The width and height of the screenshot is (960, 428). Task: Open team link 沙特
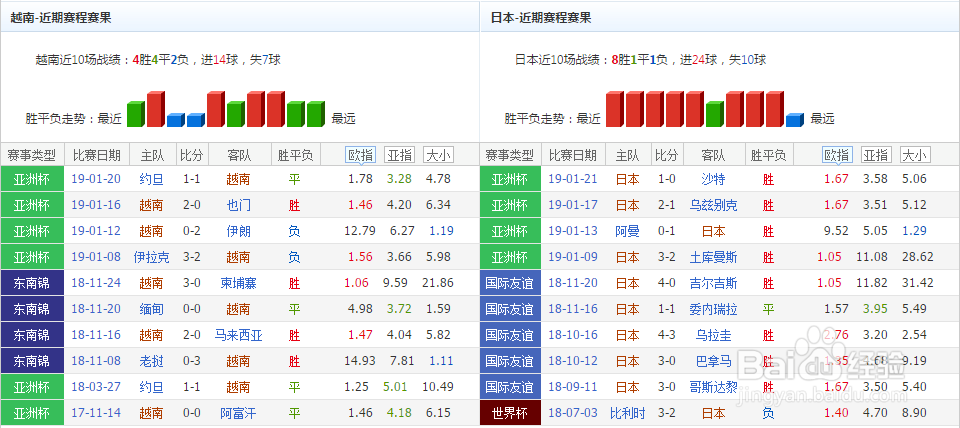pos(713,179)
